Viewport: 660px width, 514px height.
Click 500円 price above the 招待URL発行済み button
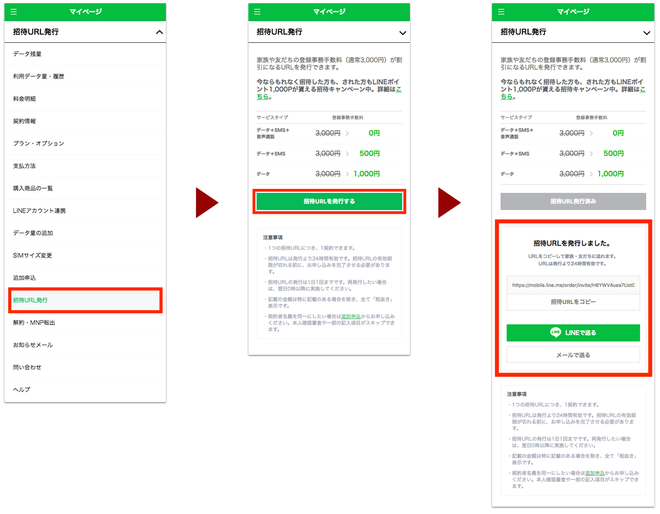pyautogui.click(x=613, y=153)
